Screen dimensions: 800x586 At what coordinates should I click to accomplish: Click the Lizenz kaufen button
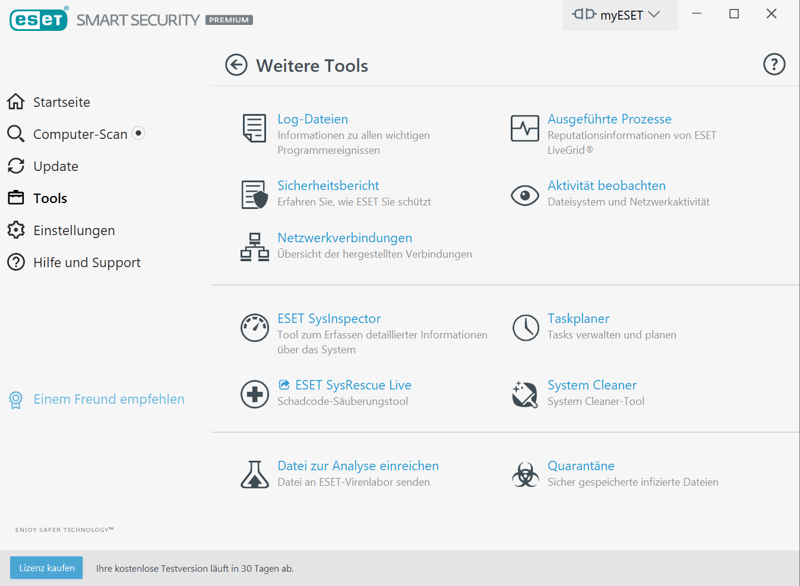[47, 568]
